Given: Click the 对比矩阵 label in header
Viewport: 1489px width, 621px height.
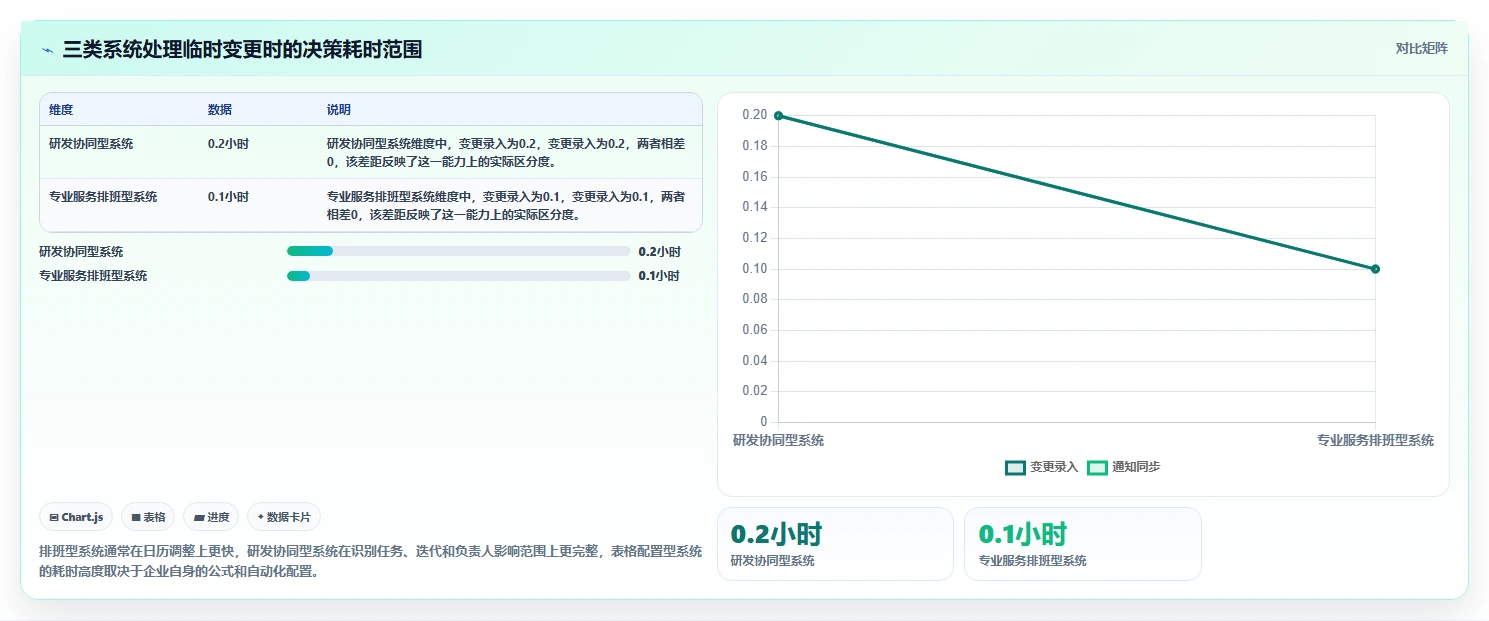Looking at the screenshot, I should tap(1421, 48).
